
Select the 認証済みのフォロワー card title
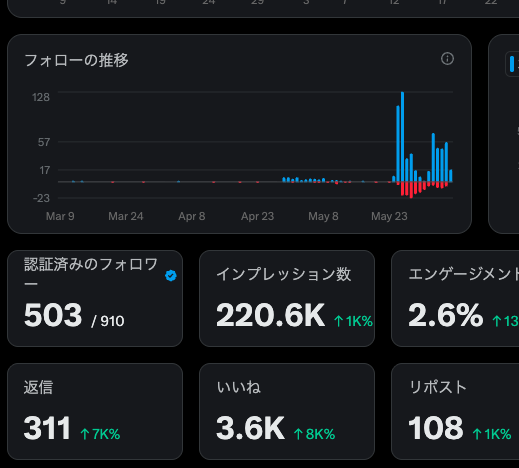point(91,273)
